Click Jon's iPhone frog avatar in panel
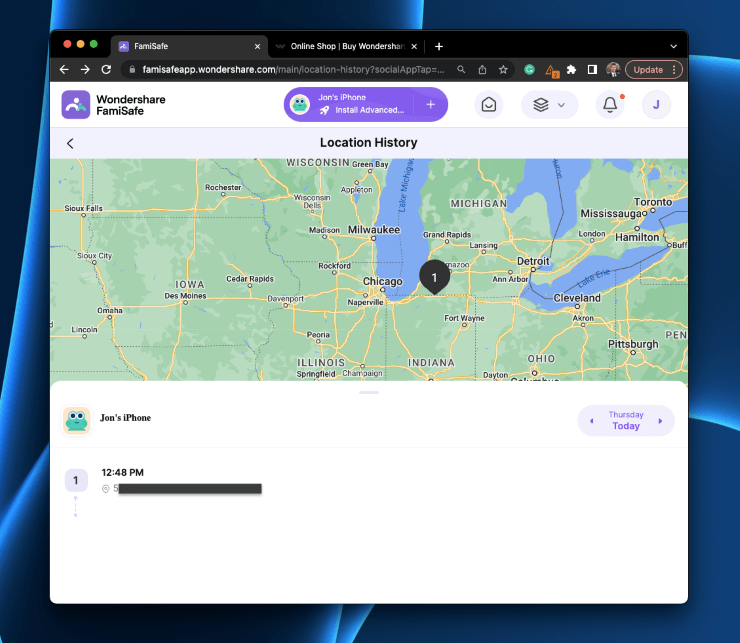 point(76,420)
